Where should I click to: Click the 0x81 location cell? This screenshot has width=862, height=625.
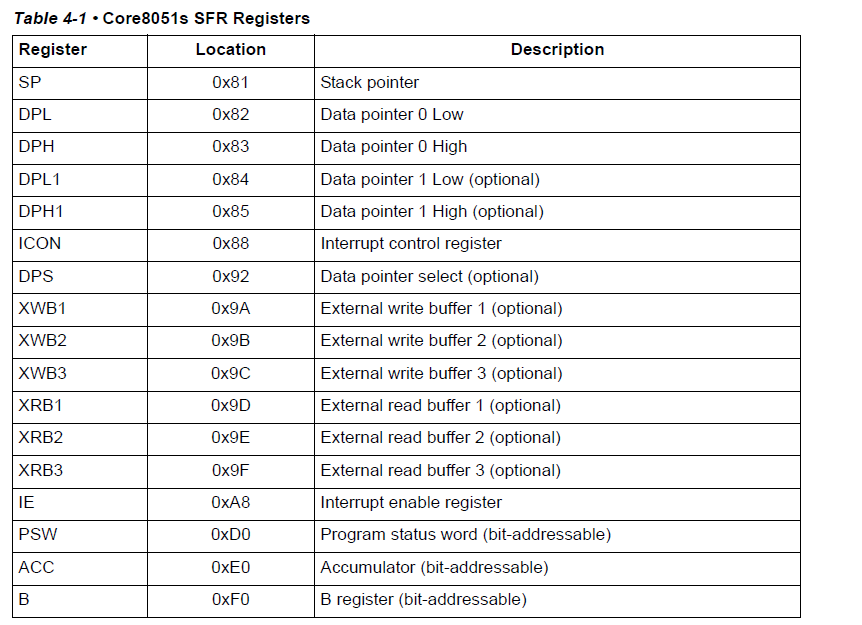coord(231,82)
